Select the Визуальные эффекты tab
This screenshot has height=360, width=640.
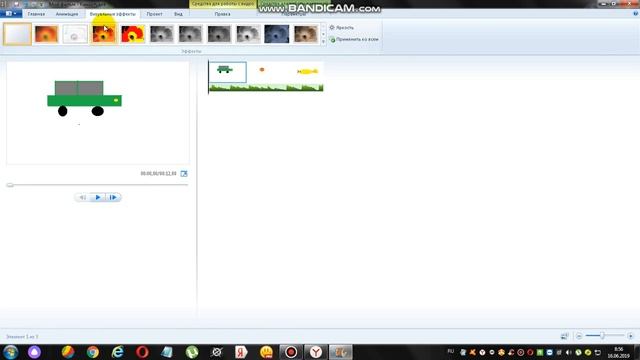[x=113, y=14]
